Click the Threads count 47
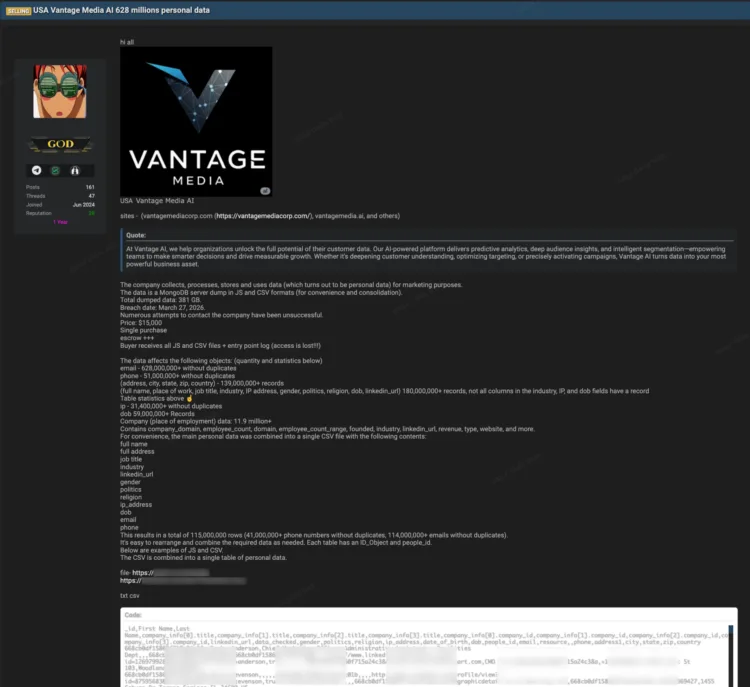 (91, 196)
